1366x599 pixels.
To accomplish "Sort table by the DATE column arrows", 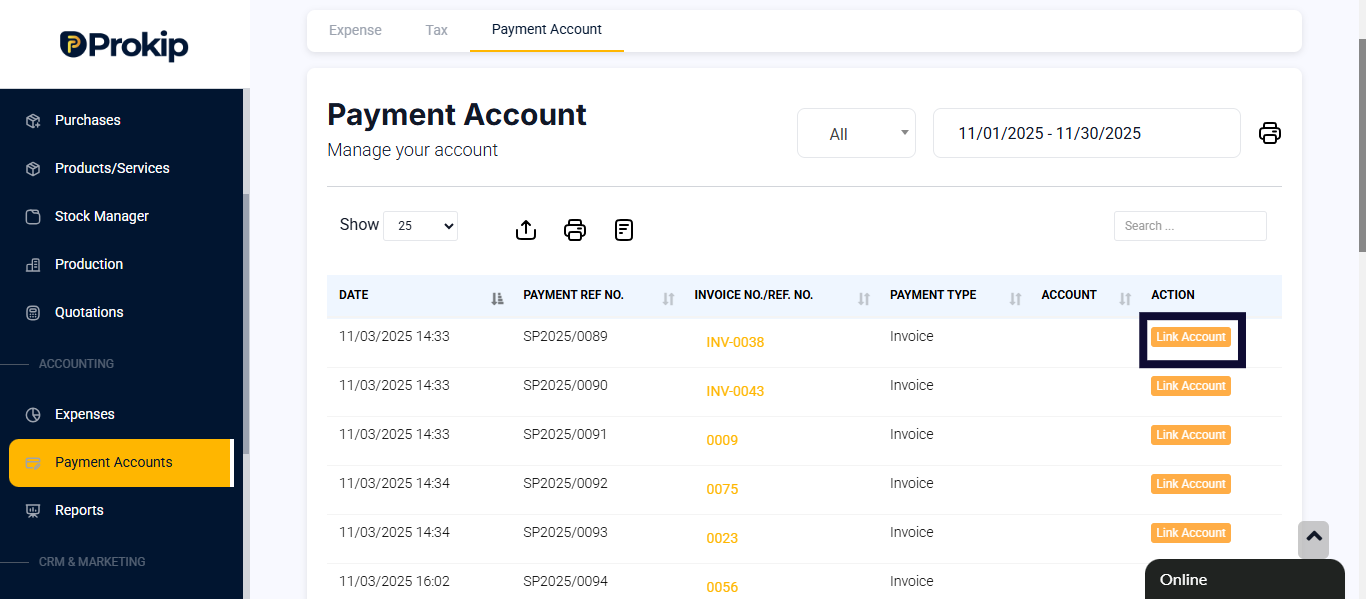I will point(497,298).
